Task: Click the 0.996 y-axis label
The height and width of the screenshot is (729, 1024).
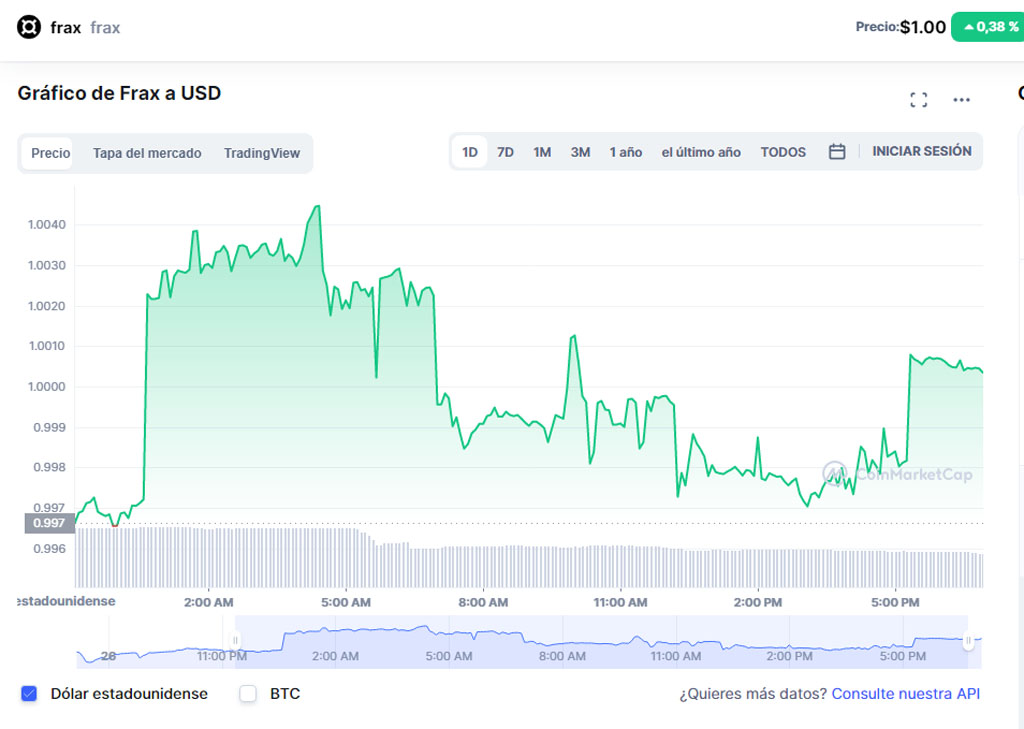Action: tap(50, 549)
